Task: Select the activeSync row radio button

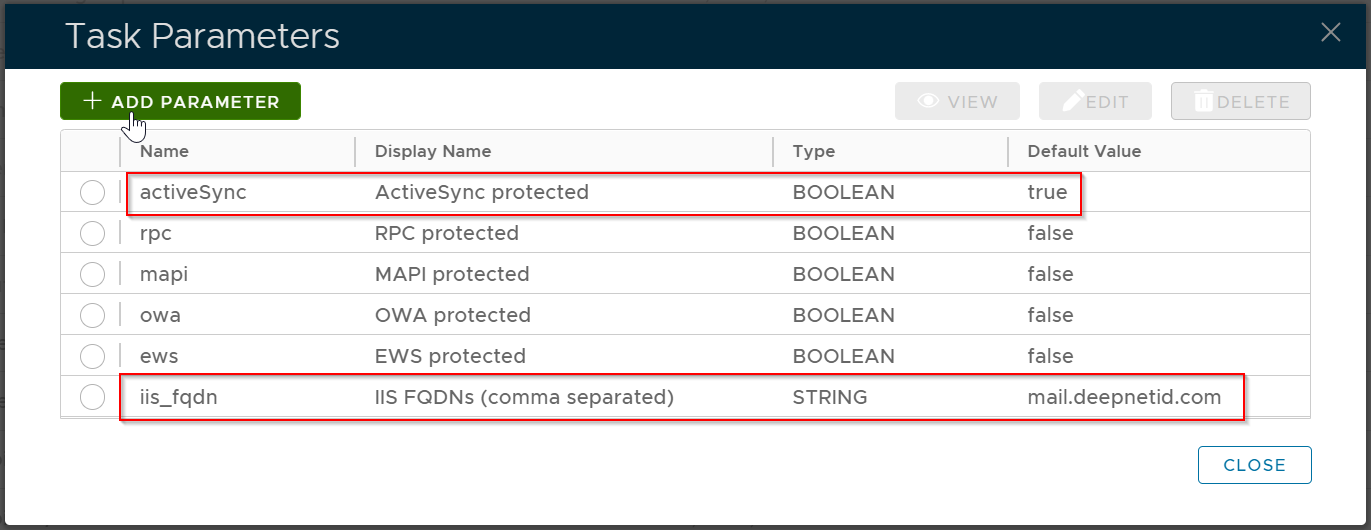Action: [x=92, y=192]
